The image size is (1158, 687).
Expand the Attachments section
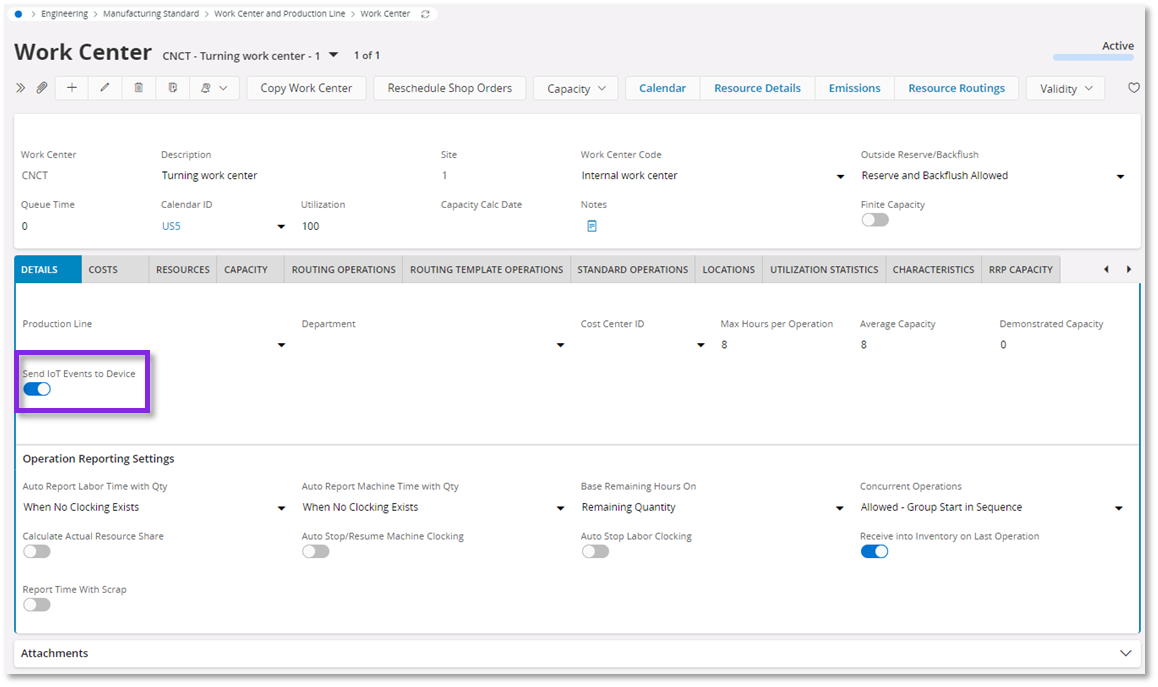[x=1125, y=653]
